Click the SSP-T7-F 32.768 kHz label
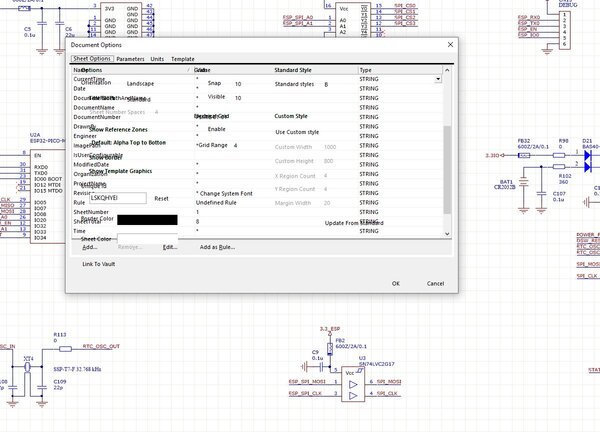The width and height of the screenshot is (600, 432). pos(77,369)
